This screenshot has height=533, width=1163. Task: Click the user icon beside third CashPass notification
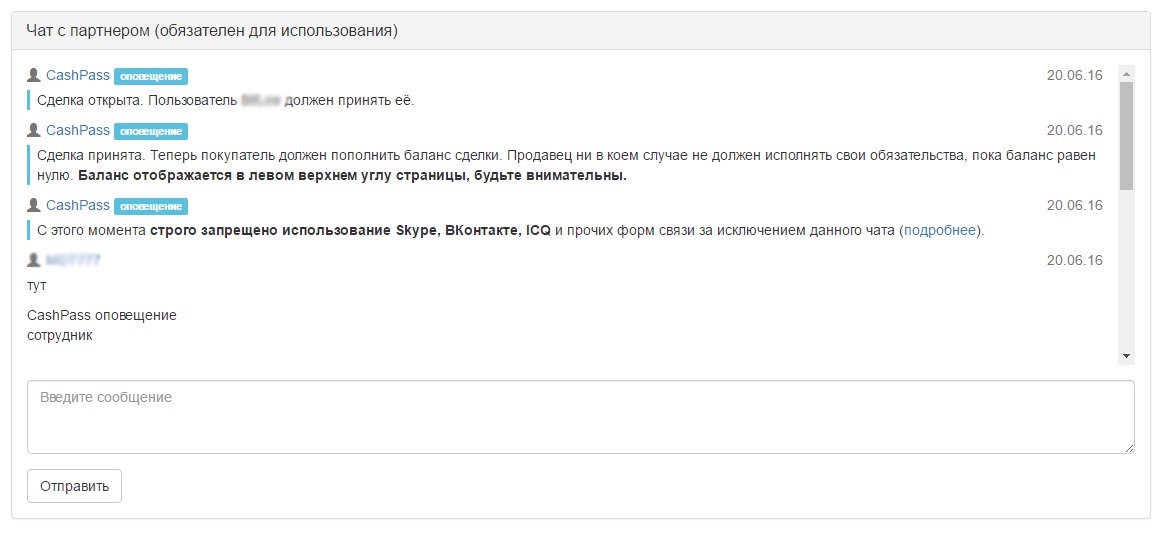[x=33, y=205]
